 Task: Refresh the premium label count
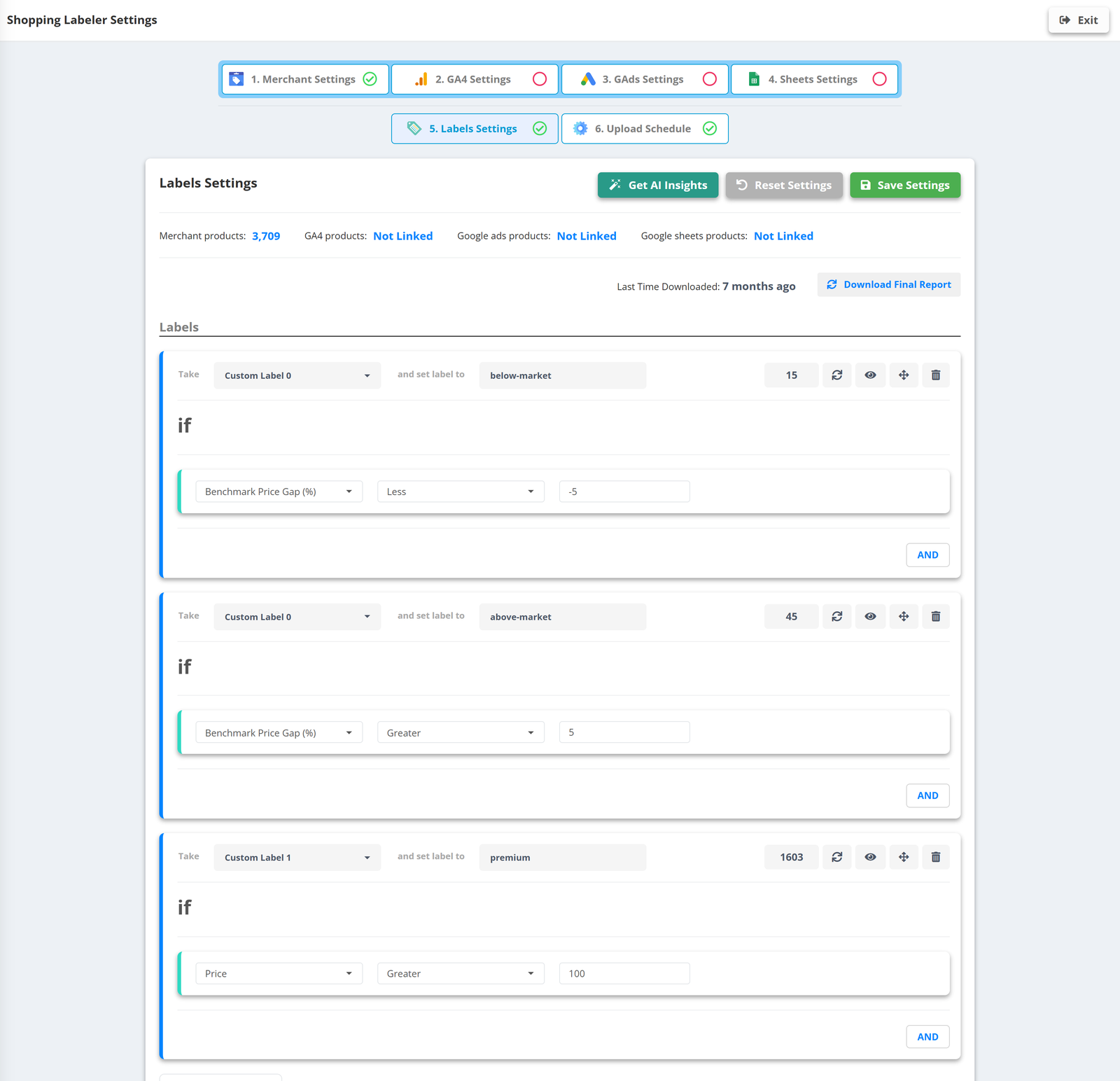pyautogui.click(x=836, y=857)
